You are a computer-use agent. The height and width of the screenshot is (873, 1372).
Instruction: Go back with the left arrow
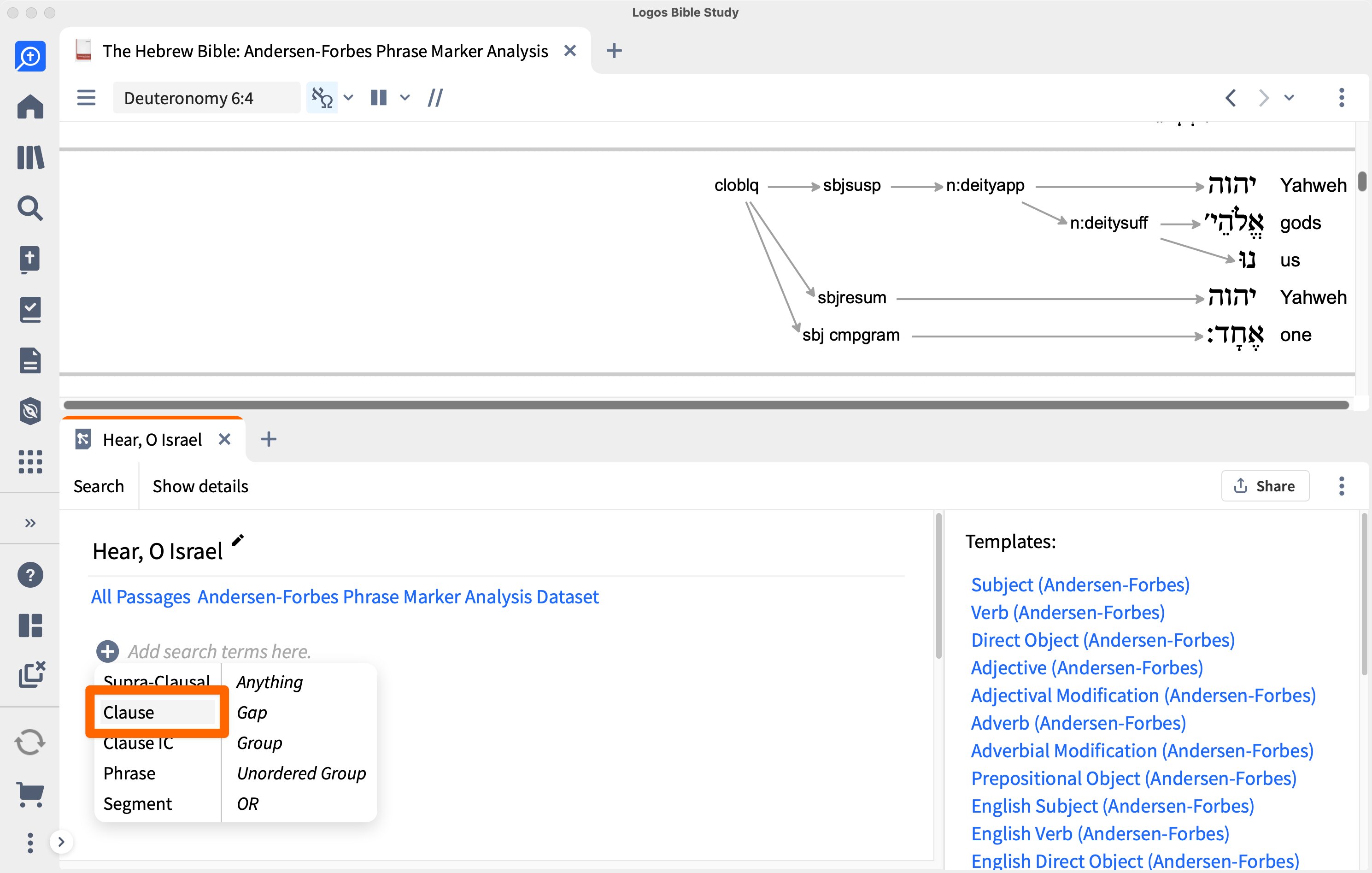1231,98
